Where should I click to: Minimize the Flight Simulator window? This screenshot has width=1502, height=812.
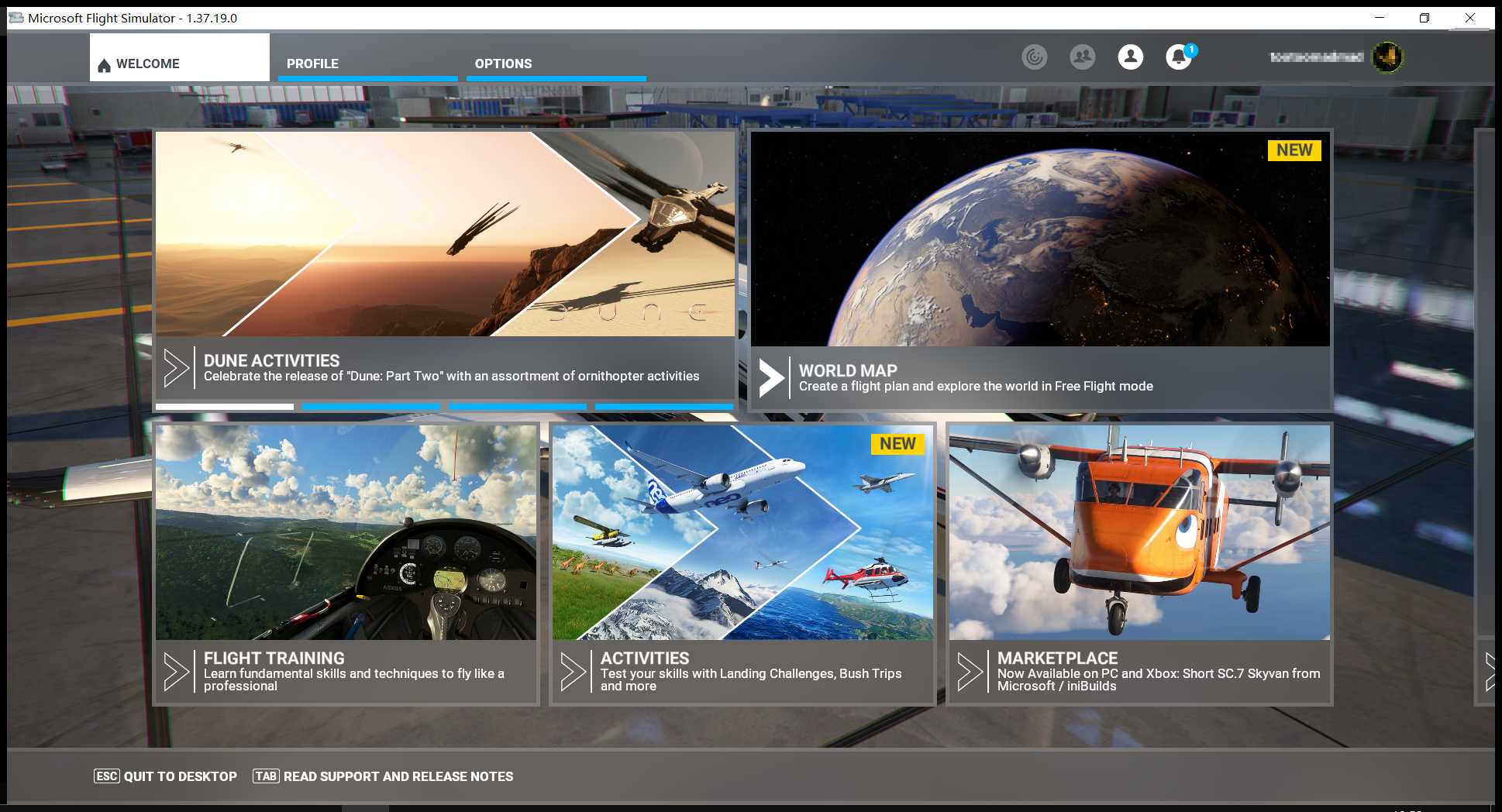(x=1380, y=18)
